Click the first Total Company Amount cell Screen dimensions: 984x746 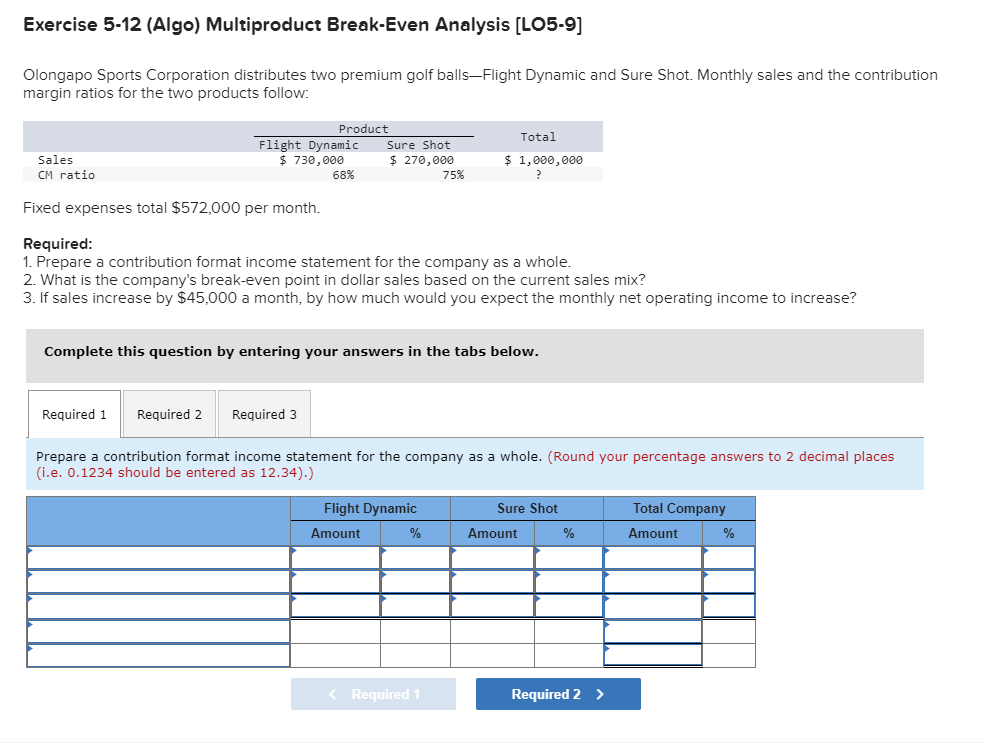[x=652, y=557]
